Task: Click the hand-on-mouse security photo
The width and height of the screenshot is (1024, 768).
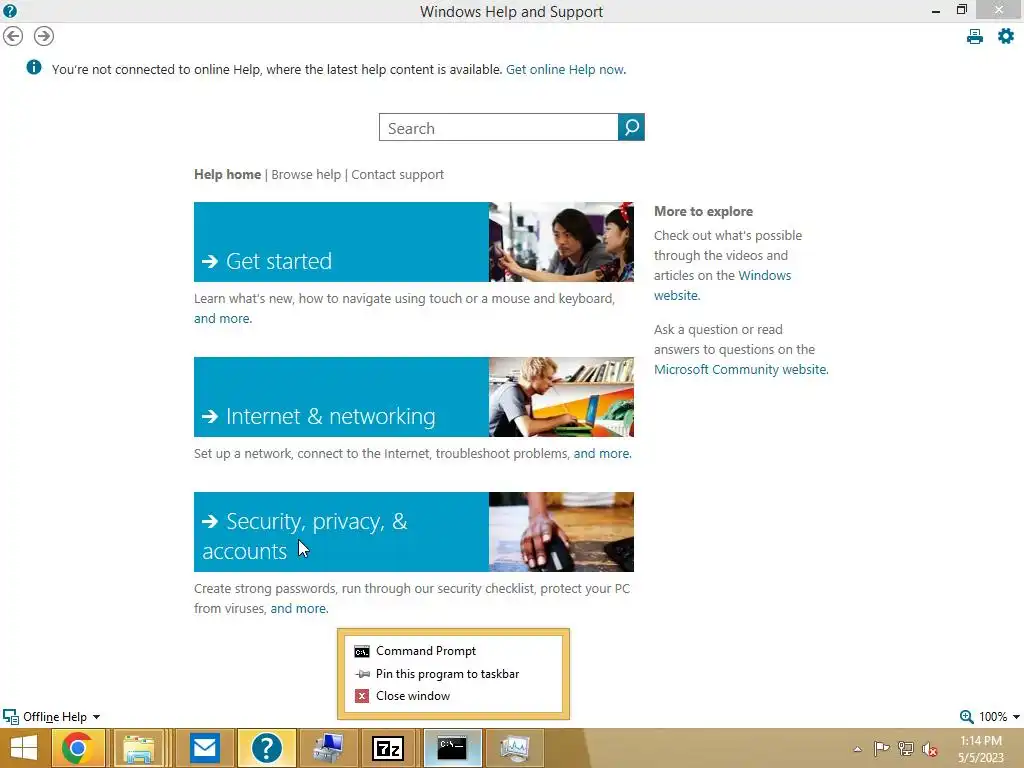Action: [561, 532]
